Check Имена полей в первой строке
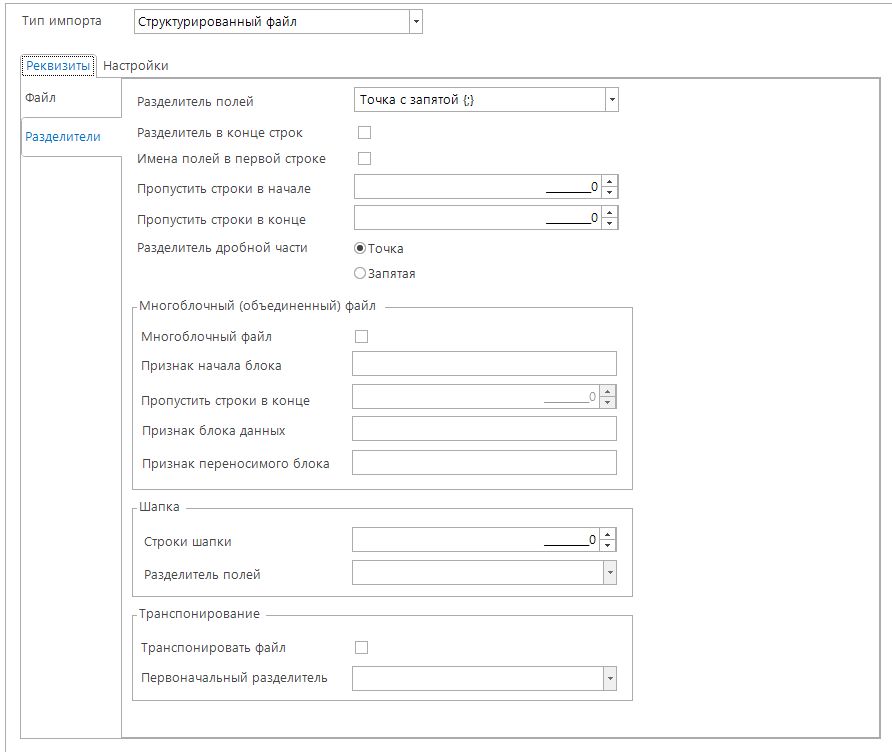 (x=364, y=158)
